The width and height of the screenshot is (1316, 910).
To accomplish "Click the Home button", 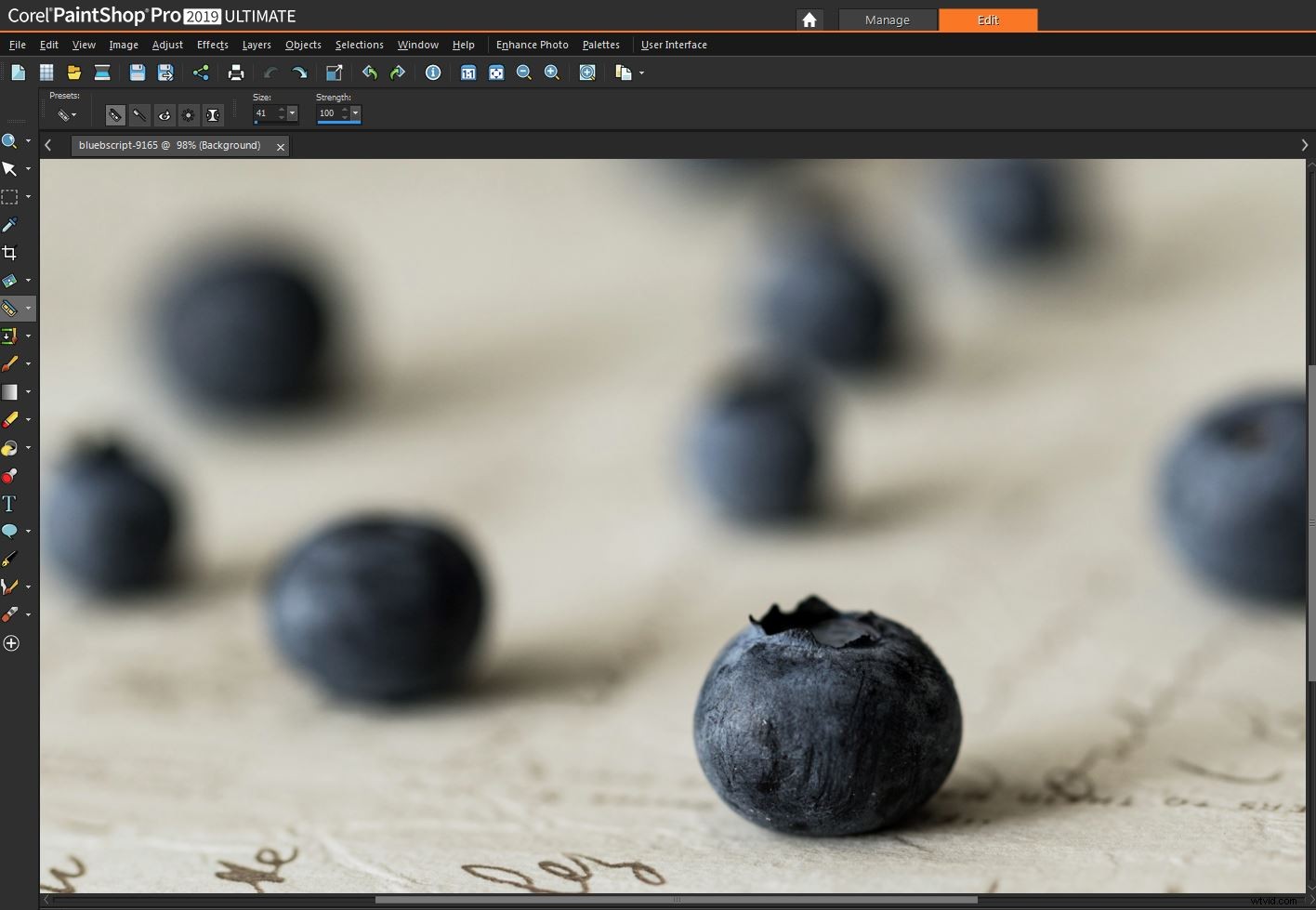I will tap(809, 19).
